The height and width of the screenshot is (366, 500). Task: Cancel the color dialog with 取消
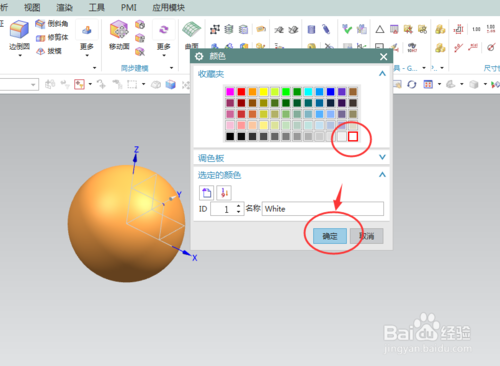(367, 236)
